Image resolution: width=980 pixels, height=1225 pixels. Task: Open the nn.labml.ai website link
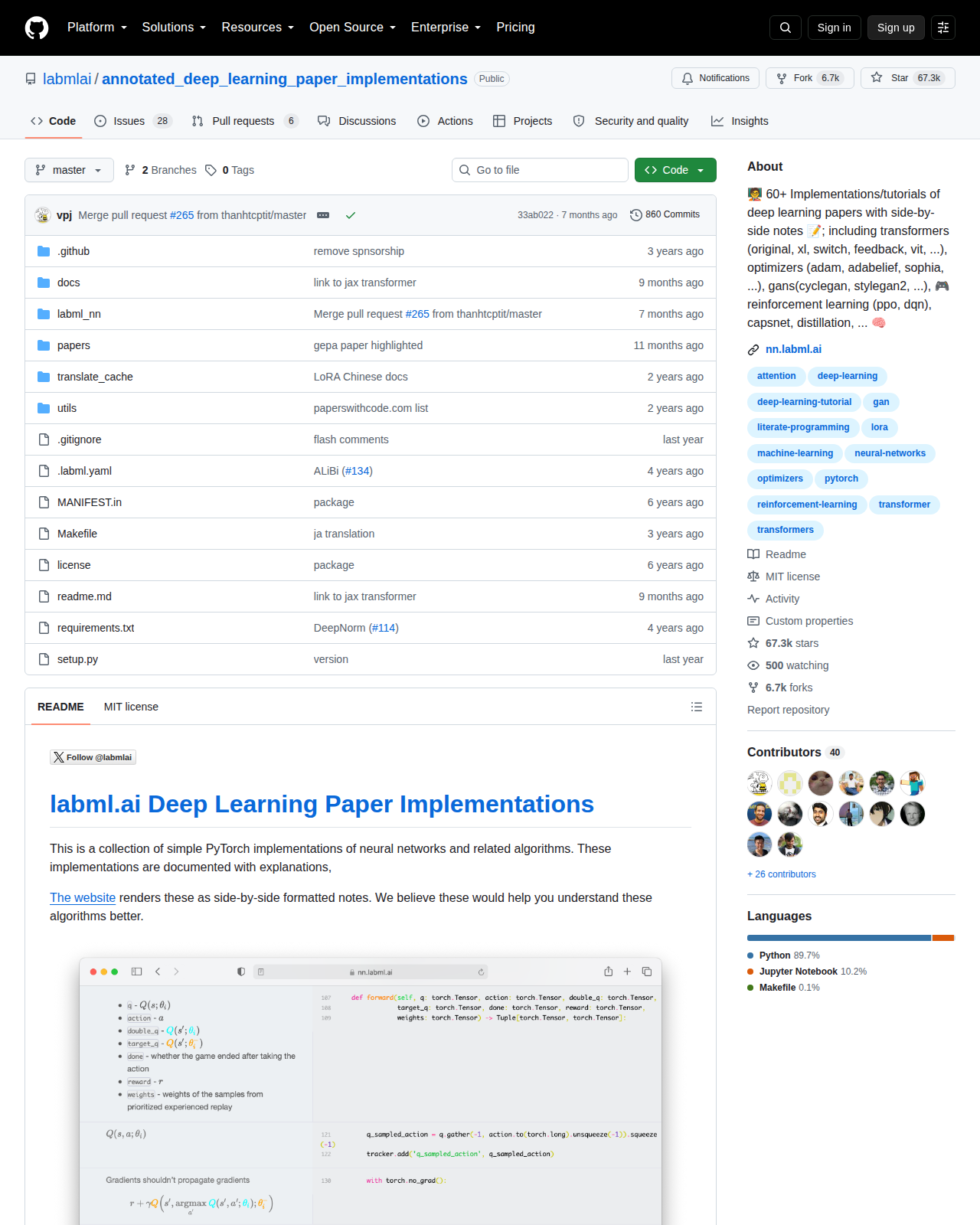point(793,349)
